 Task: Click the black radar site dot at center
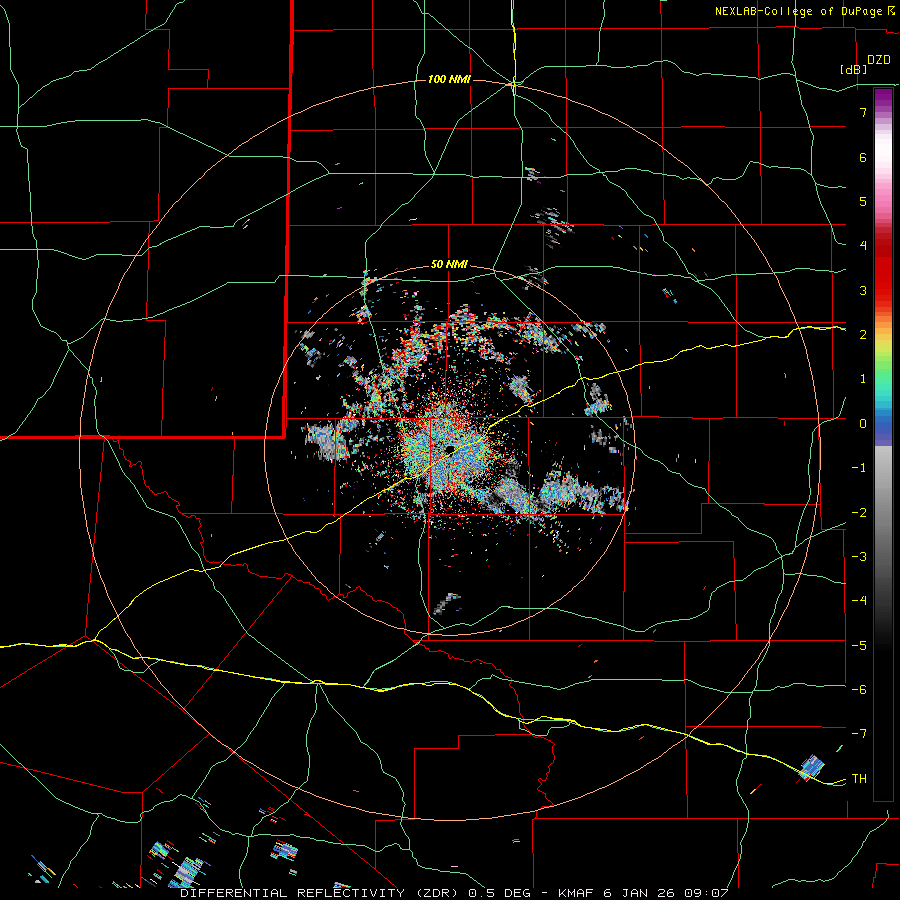click(x=449, y=449)
